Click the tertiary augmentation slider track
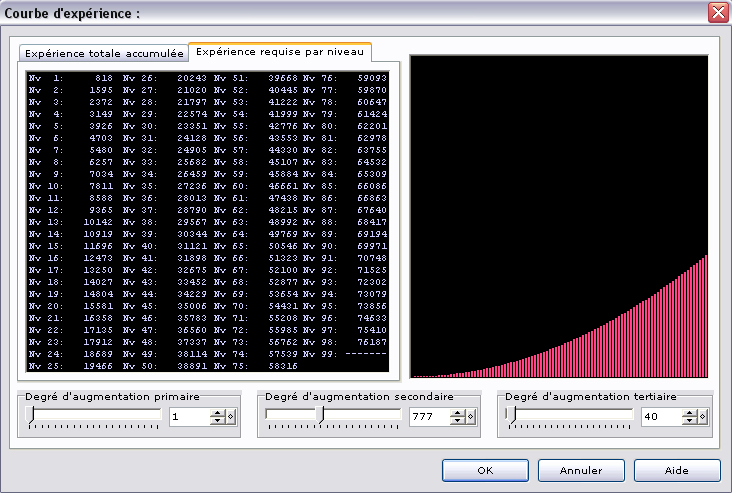Image resolution: width=732 pixels, height=493 pixels. (x=570, y=416)
